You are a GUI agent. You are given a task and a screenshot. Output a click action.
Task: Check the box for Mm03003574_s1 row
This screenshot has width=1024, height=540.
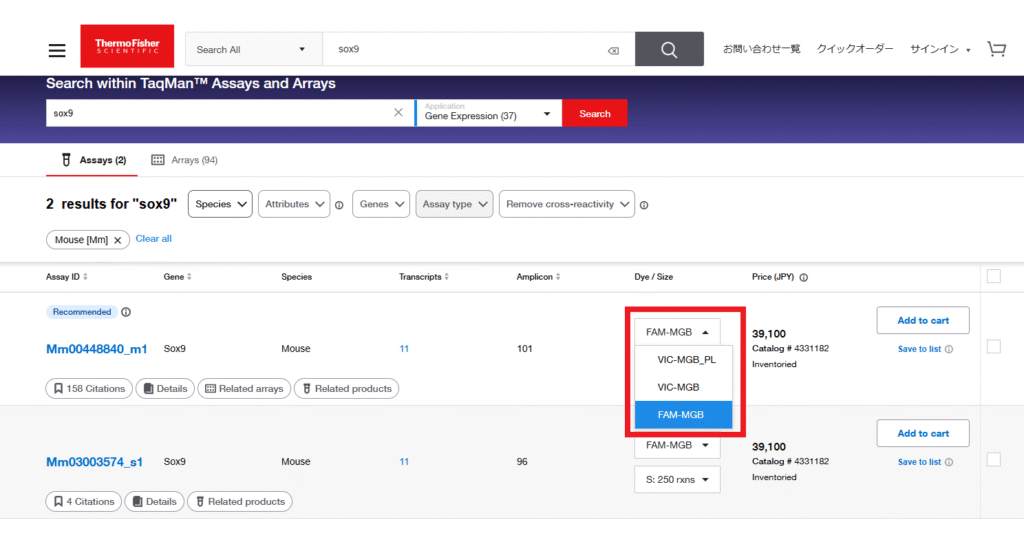(993, 460)
